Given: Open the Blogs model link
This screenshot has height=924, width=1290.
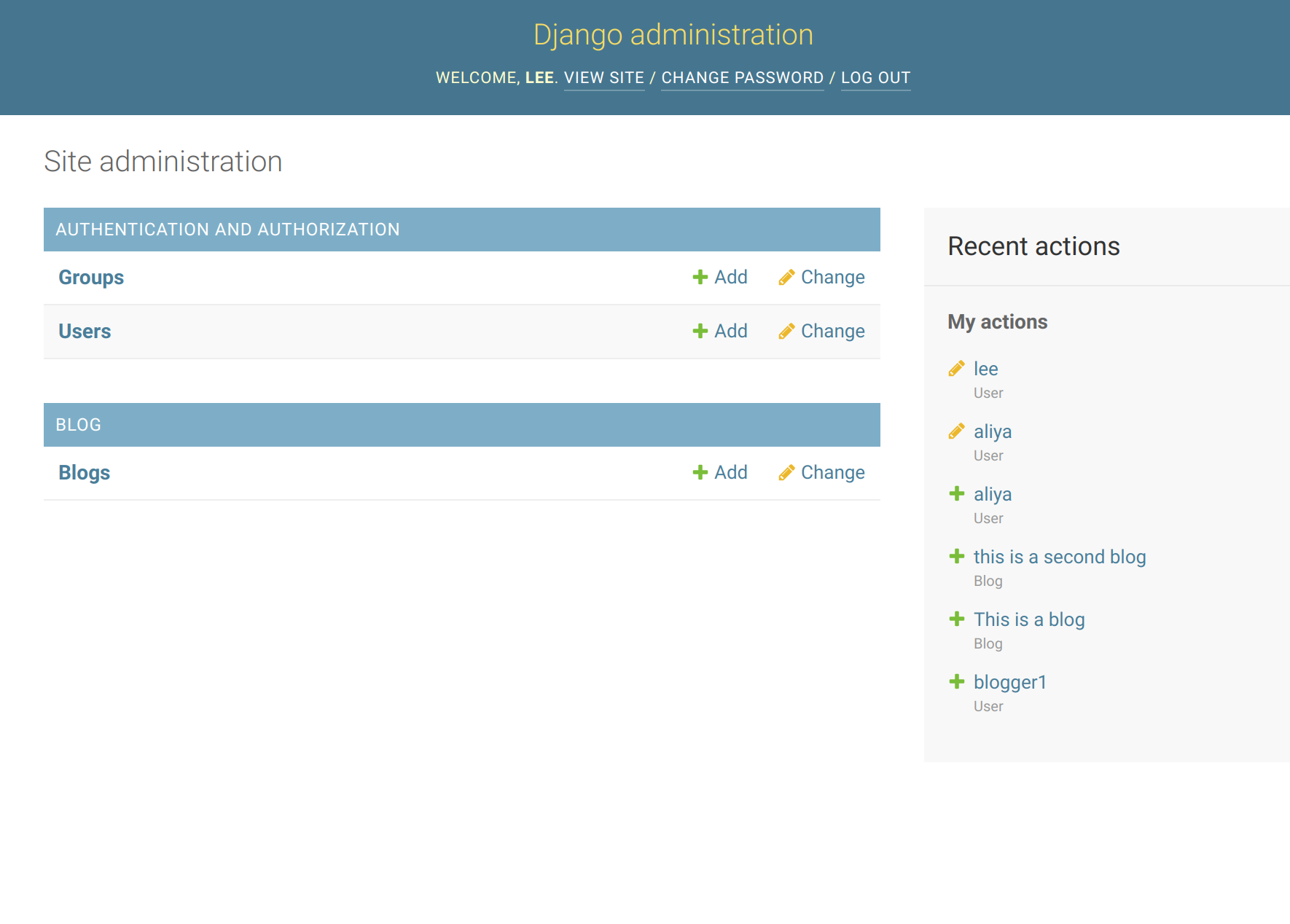Looking at the screenshot, I should pyautogui.click(x=85, y=473).
